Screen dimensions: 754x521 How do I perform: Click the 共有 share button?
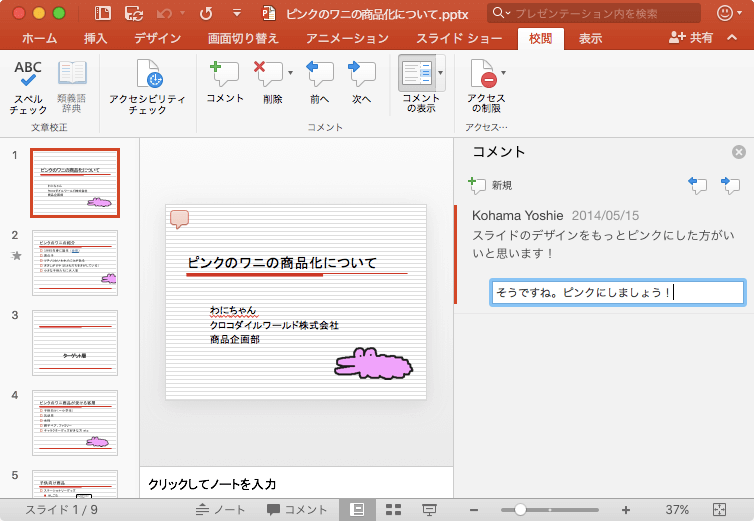pyautogui.click(x=691, y=38)
